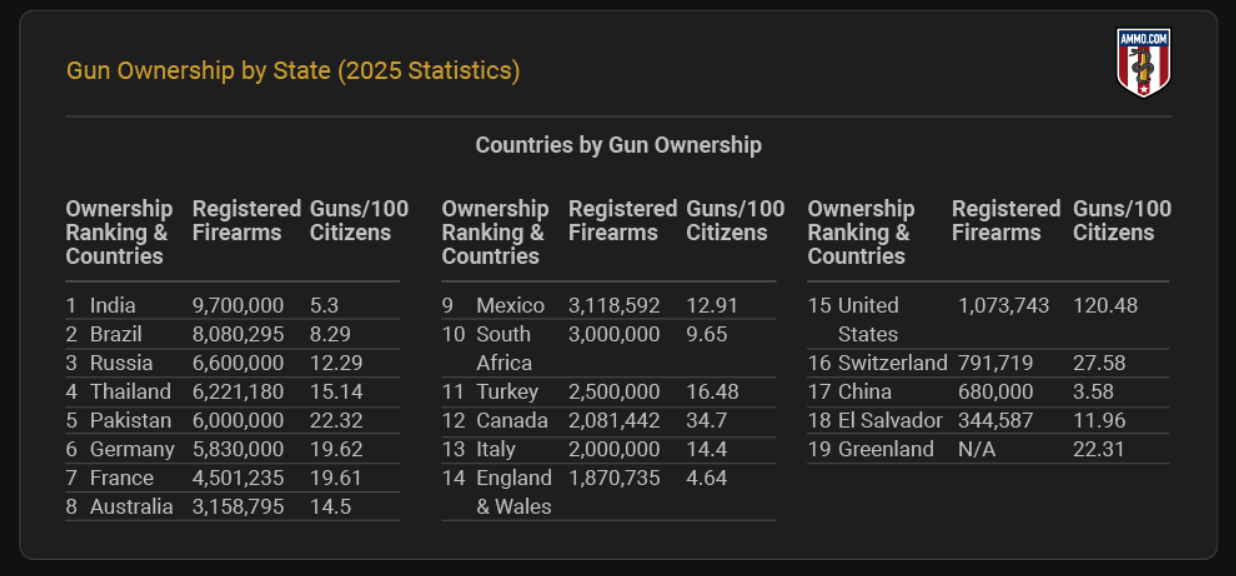
Task: Click the India row country name
Action: point(112,305)
